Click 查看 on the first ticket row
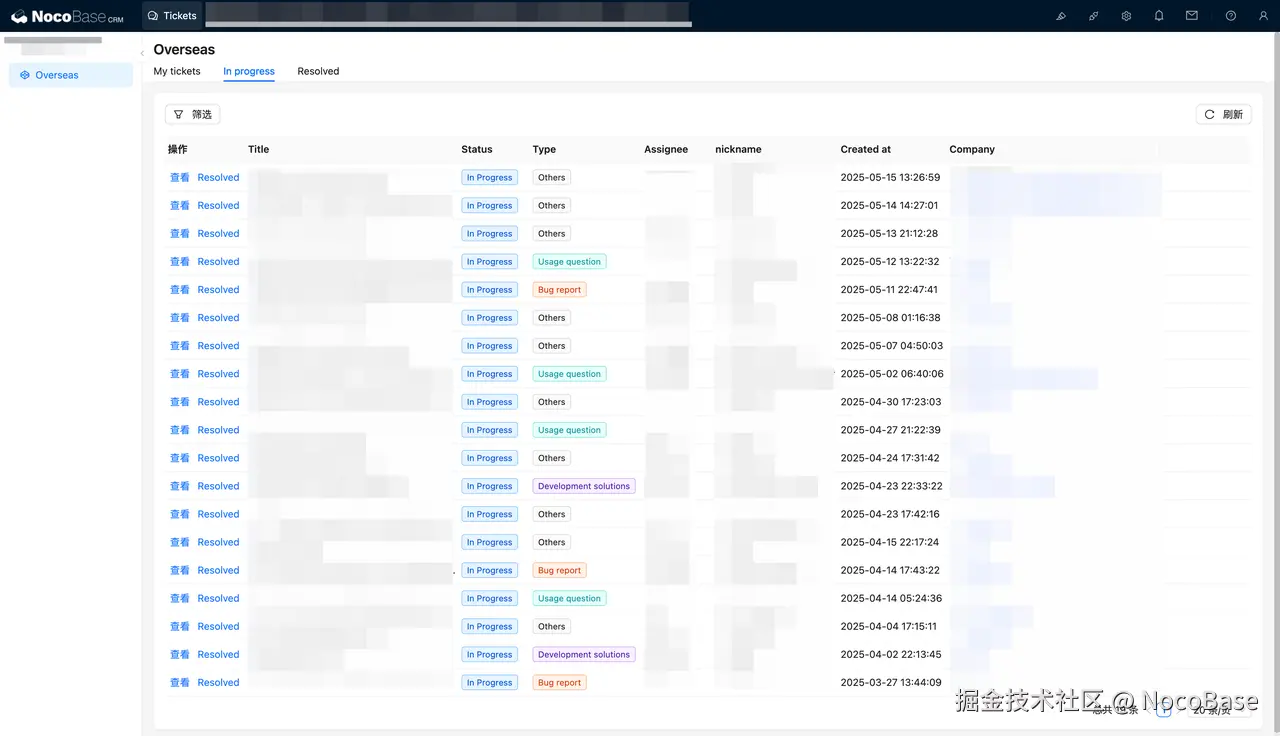The image size is (1280, 736). [x=178, y=177]
